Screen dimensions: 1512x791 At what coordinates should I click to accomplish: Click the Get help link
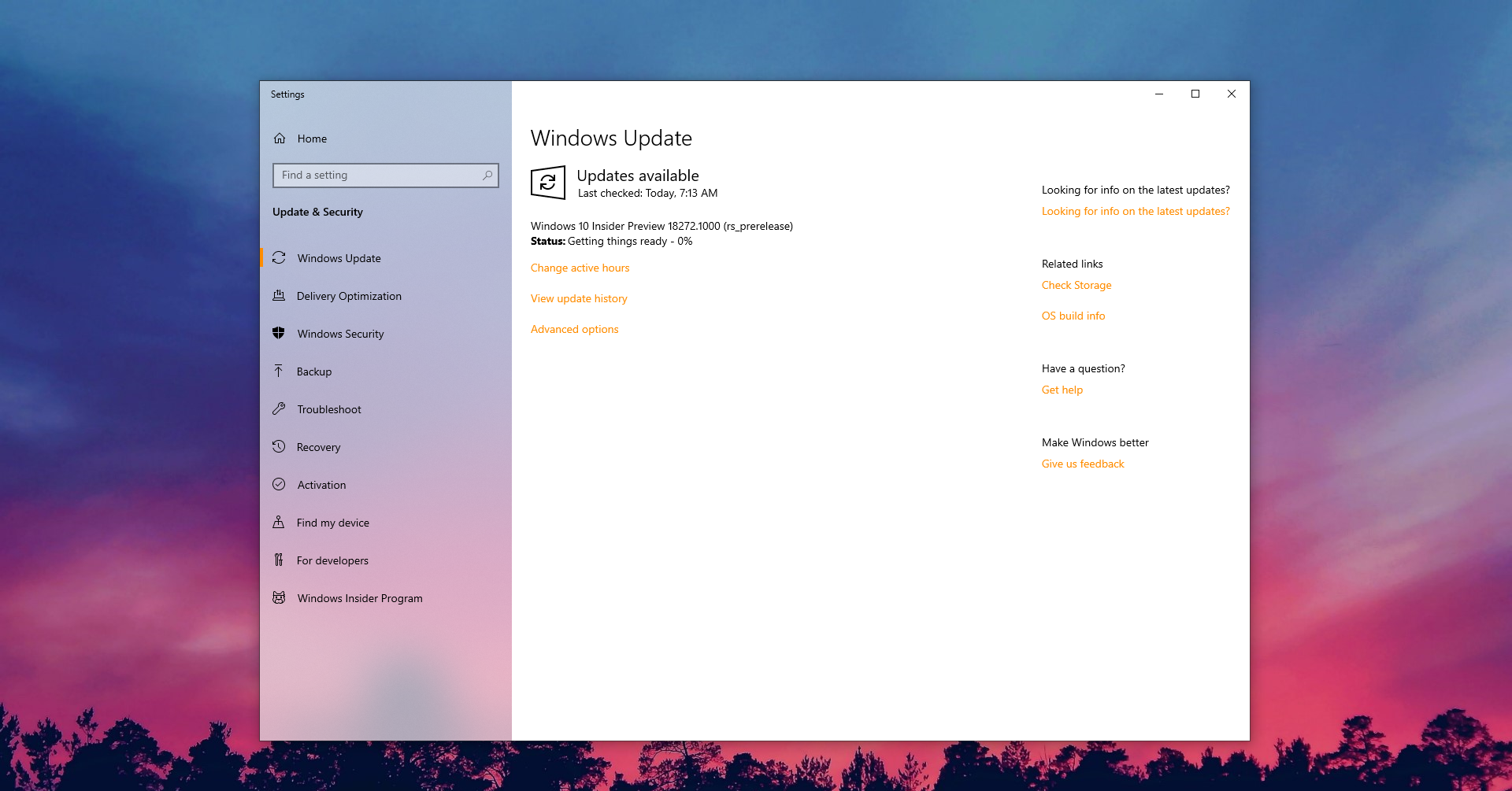point(1062,390)
